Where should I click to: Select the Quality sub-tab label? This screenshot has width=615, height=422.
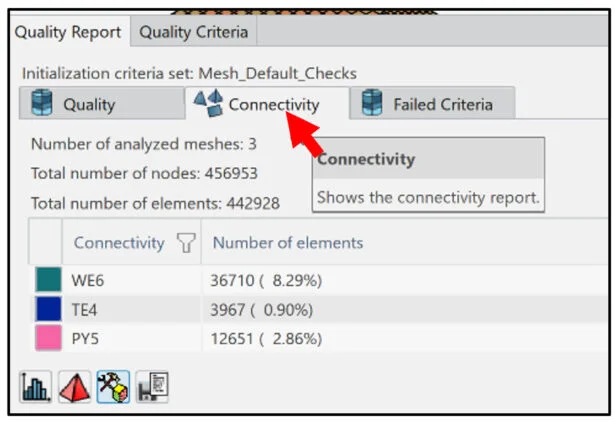[x=89, y=104]
